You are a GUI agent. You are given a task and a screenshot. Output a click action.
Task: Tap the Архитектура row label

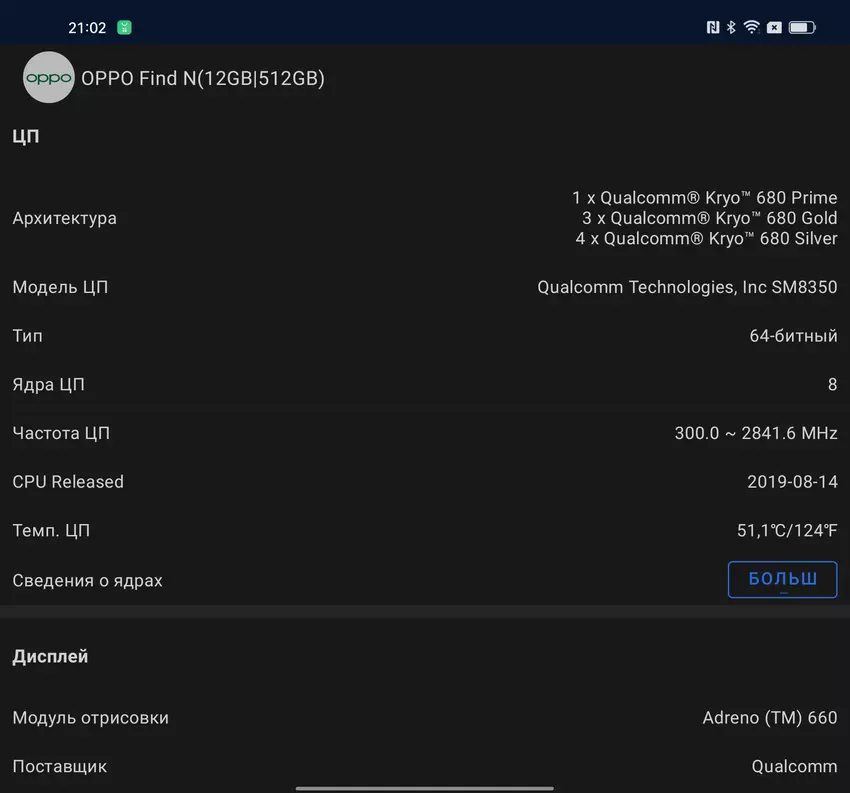point(64,218)
